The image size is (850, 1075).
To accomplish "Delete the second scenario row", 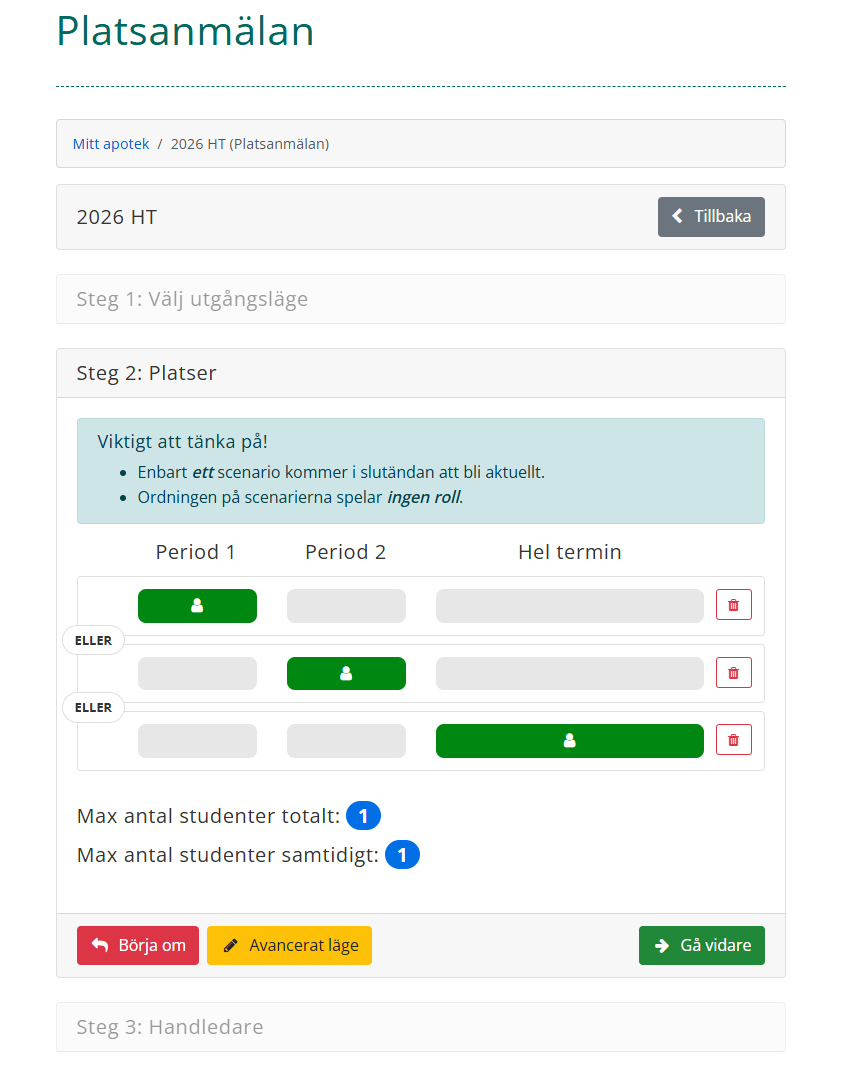I will (733, 673).
